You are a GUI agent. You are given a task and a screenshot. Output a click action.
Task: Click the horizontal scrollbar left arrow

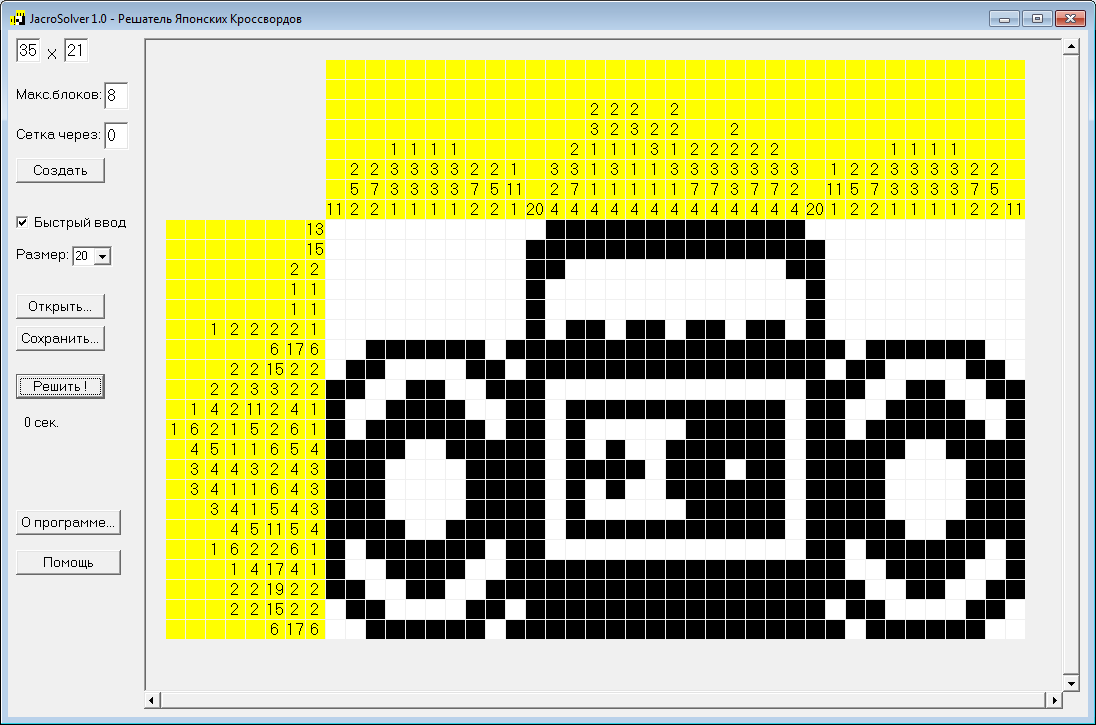[152, 698]
